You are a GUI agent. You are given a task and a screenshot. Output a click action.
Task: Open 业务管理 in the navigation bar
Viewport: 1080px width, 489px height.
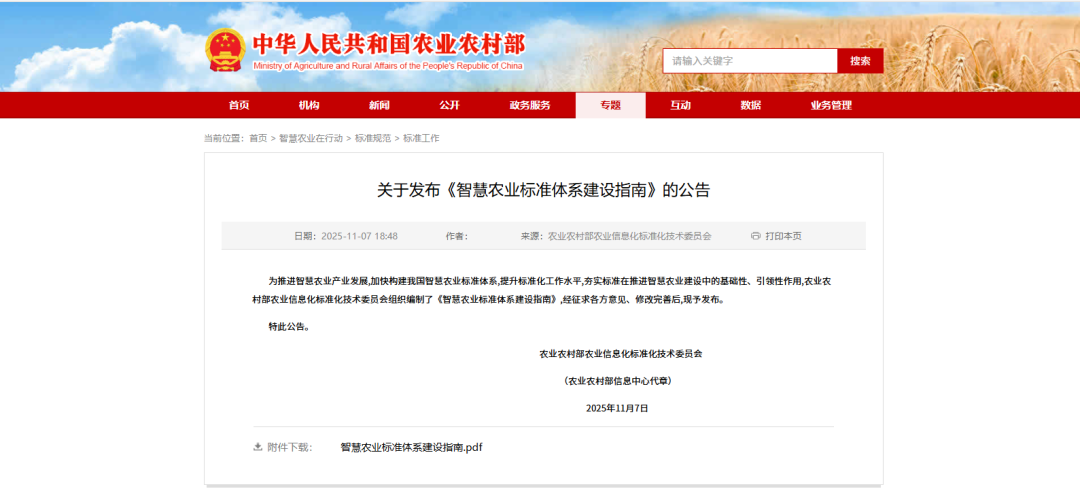point(831,105)
